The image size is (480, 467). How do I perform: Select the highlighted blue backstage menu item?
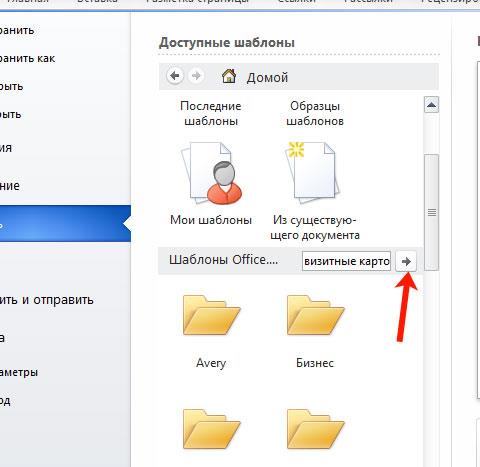click(65, 224)
